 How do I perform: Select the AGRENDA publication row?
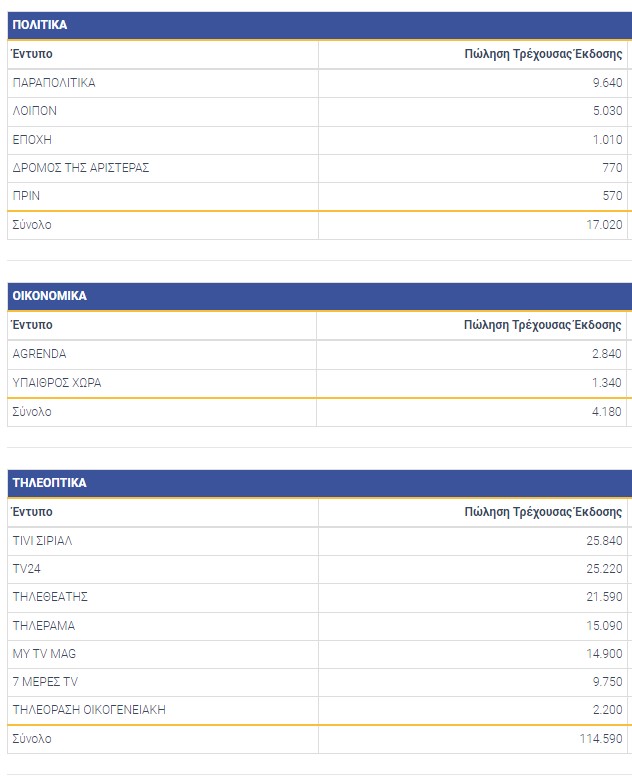(39, 354)
